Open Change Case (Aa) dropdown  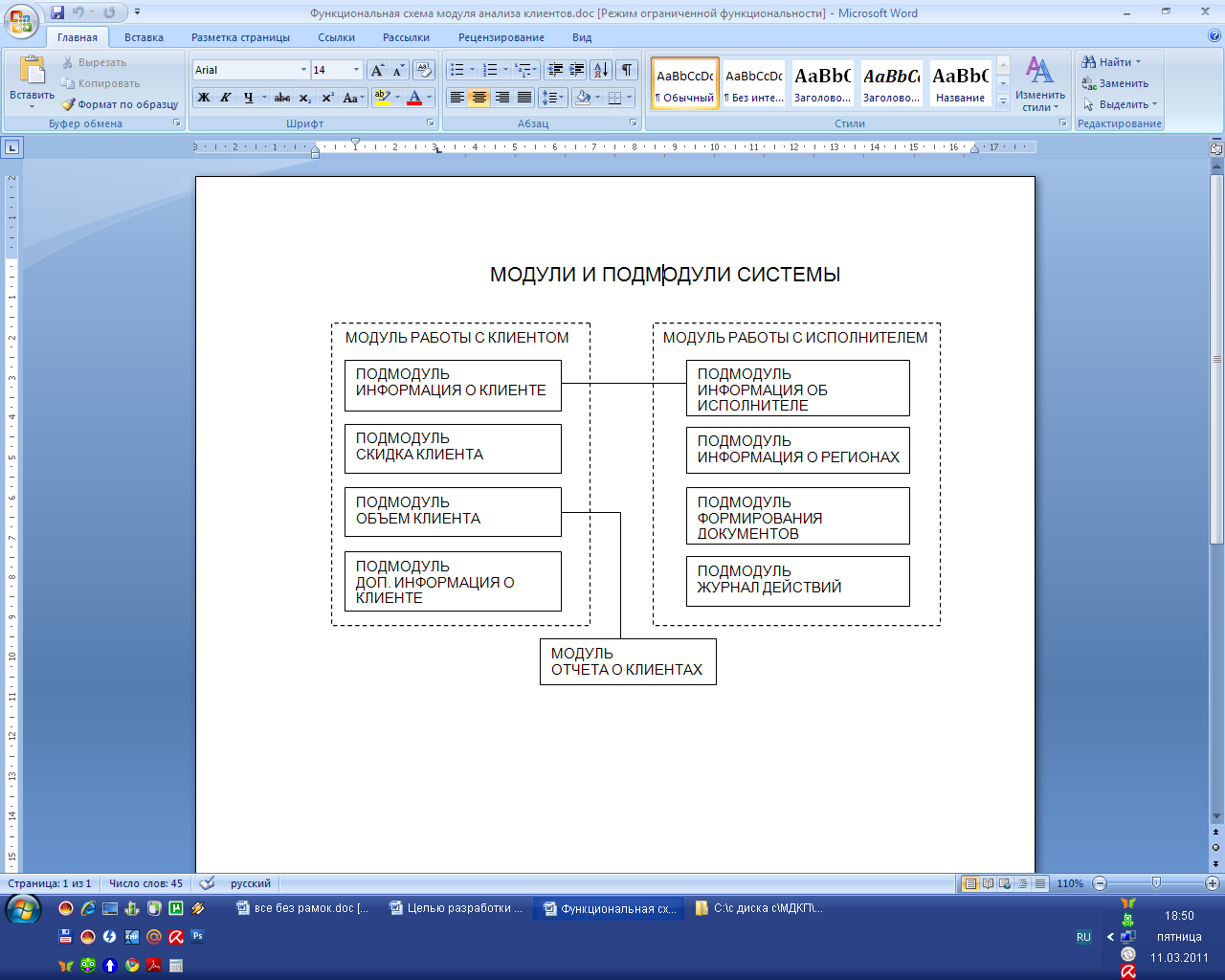353,98
